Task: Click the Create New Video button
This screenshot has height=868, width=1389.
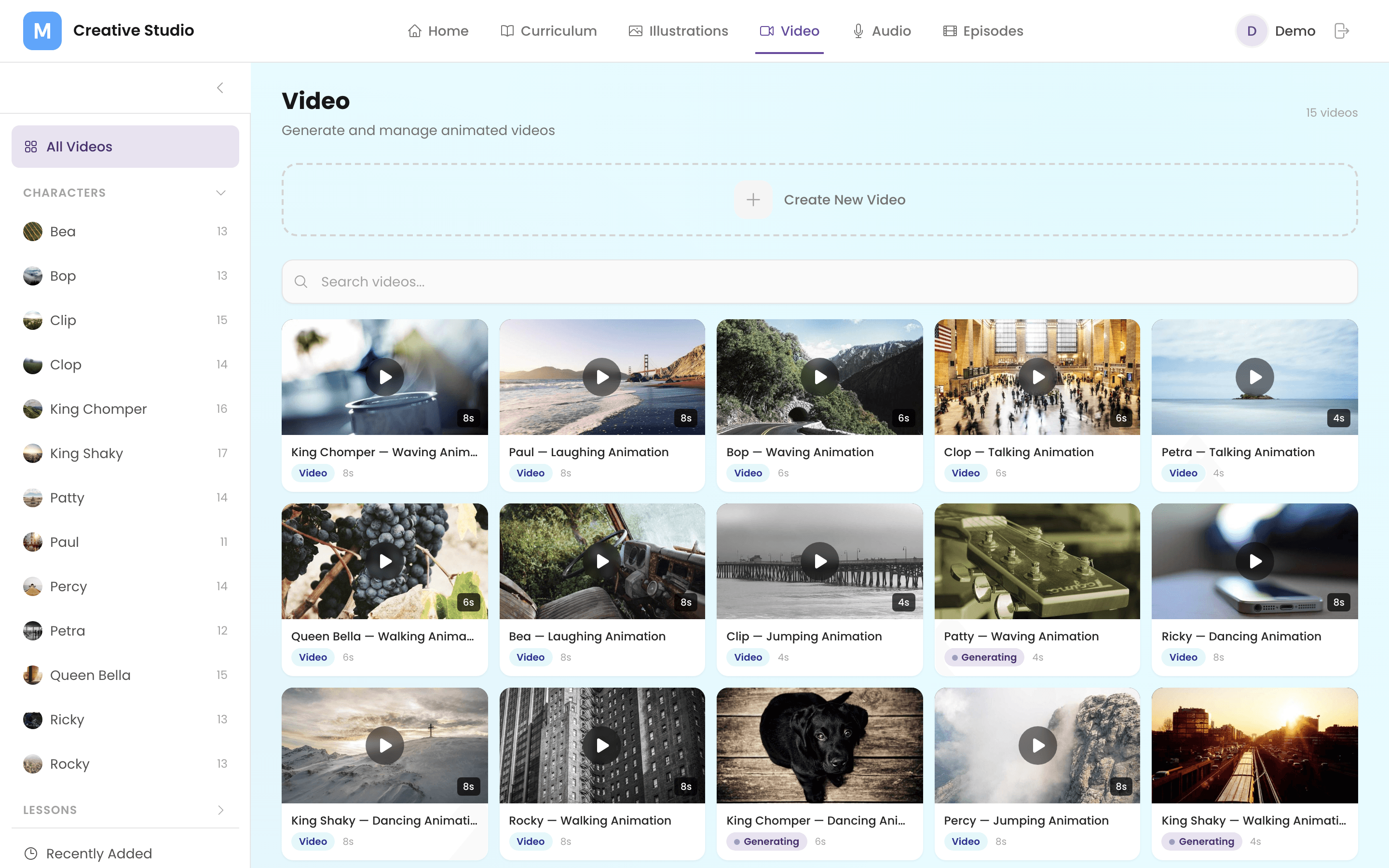Action: click(x=819, y=200)
